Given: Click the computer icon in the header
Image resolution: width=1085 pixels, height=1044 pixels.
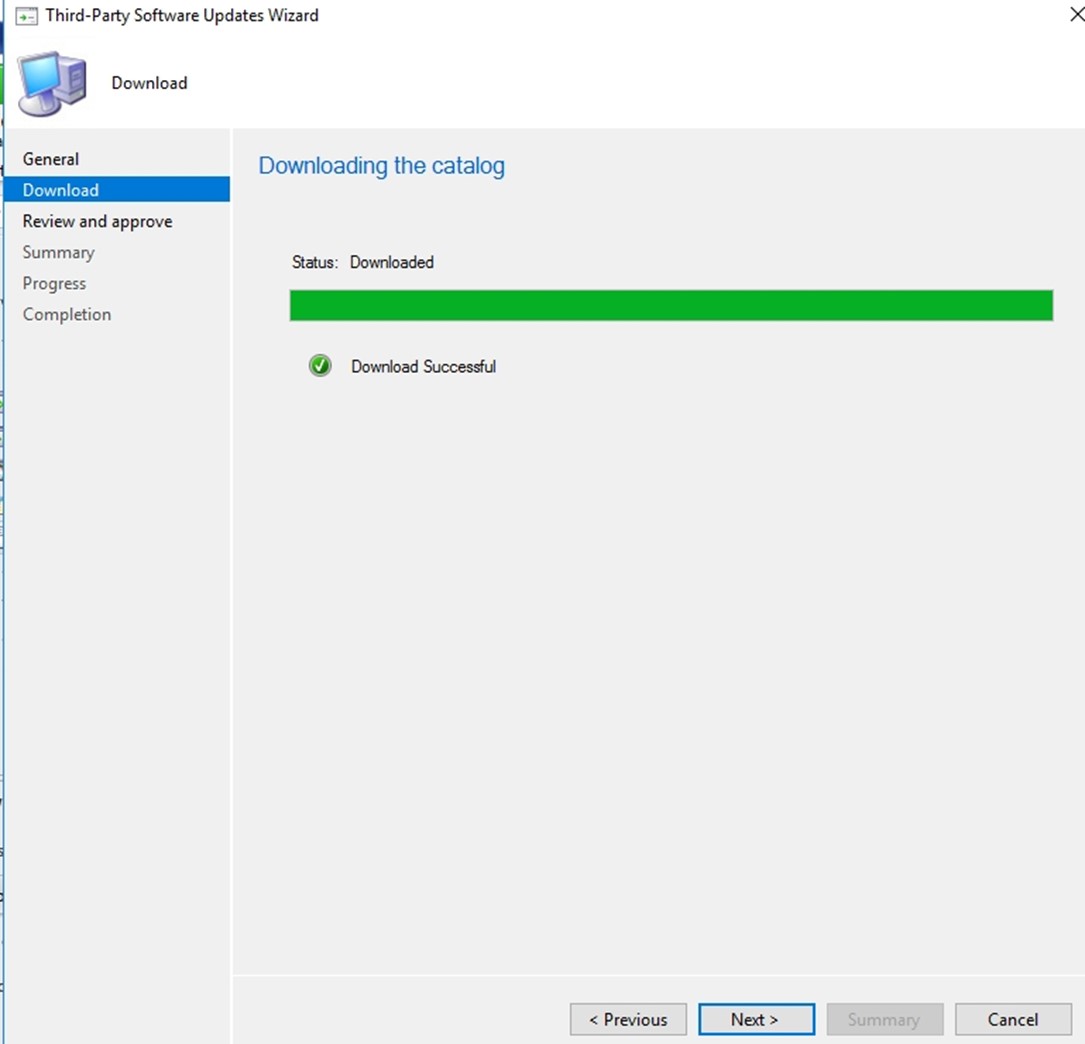Looking at the screenshot, I should [x=53, y=83].
